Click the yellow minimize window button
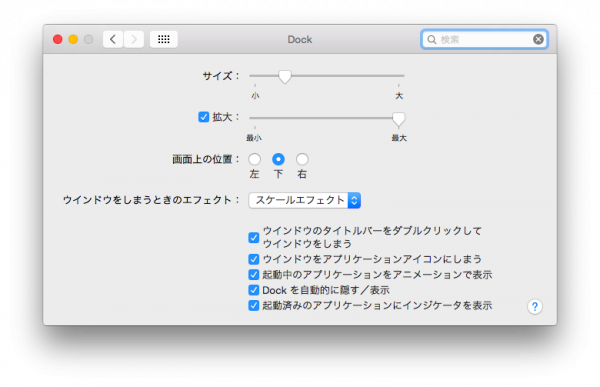This screenshot has width=600, height=387. tap(73, 39)
